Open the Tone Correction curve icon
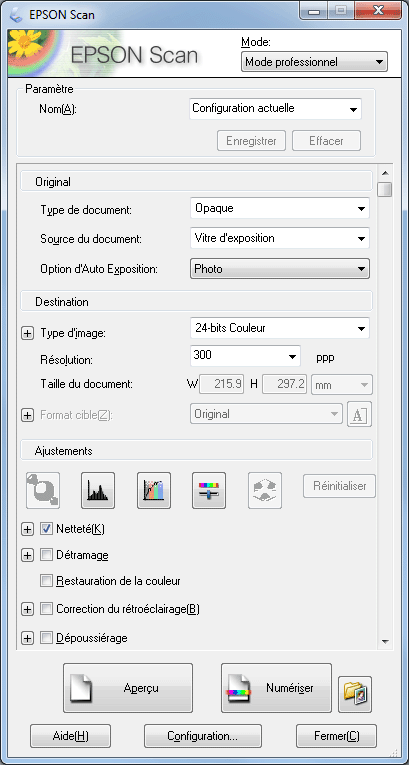The height and width of the screenshot is (765, 409). [x=154, y=490]
